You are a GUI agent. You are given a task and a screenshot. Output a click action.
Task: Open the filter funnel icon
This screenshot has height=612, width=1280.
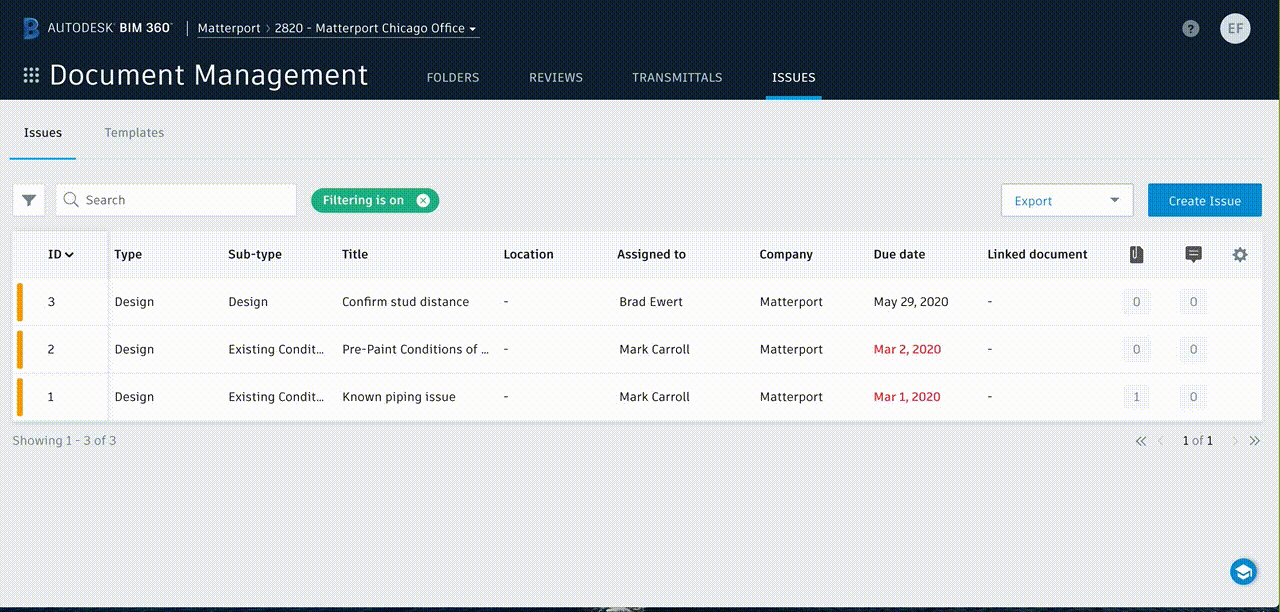pyautogui.click(x=29, y=200)
